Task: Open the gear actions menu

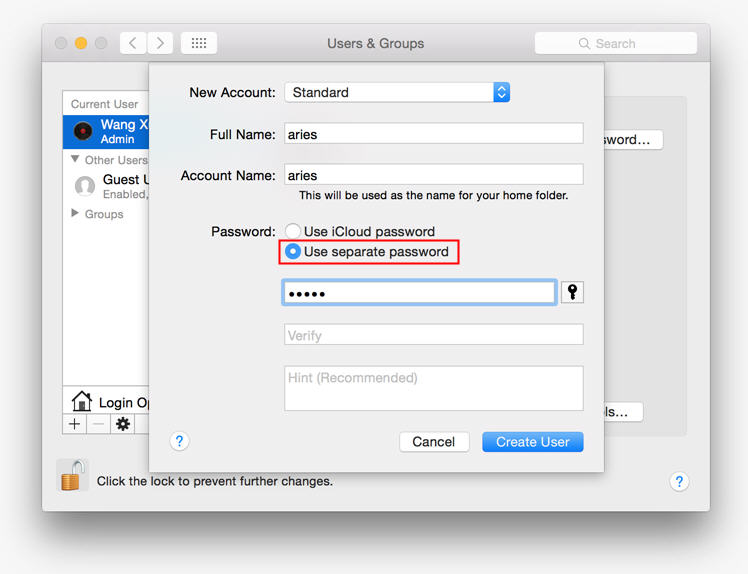Action: point(123,424)
